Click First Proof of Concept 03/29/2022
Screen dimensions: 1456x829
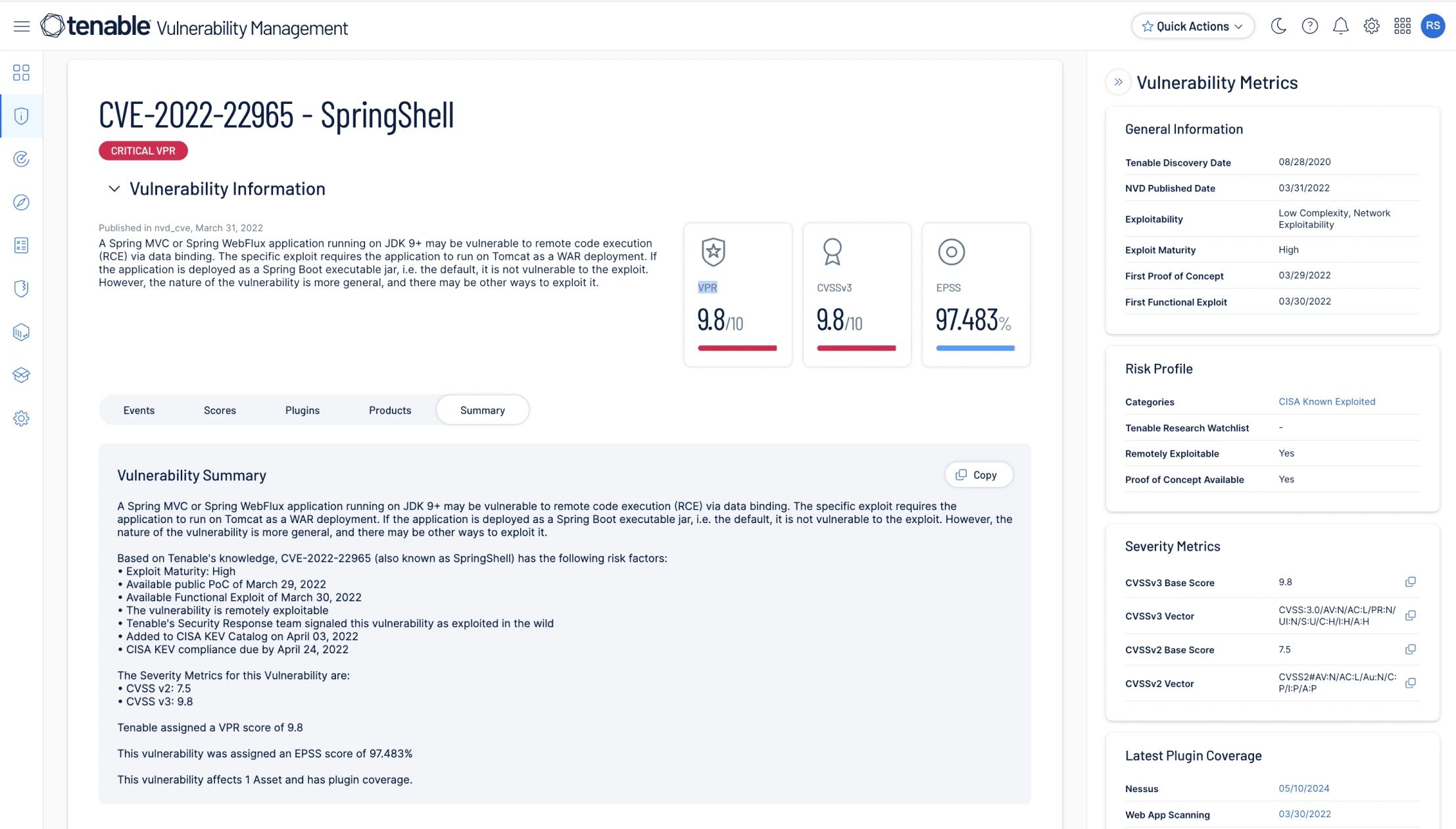(x=1304, y=275)
